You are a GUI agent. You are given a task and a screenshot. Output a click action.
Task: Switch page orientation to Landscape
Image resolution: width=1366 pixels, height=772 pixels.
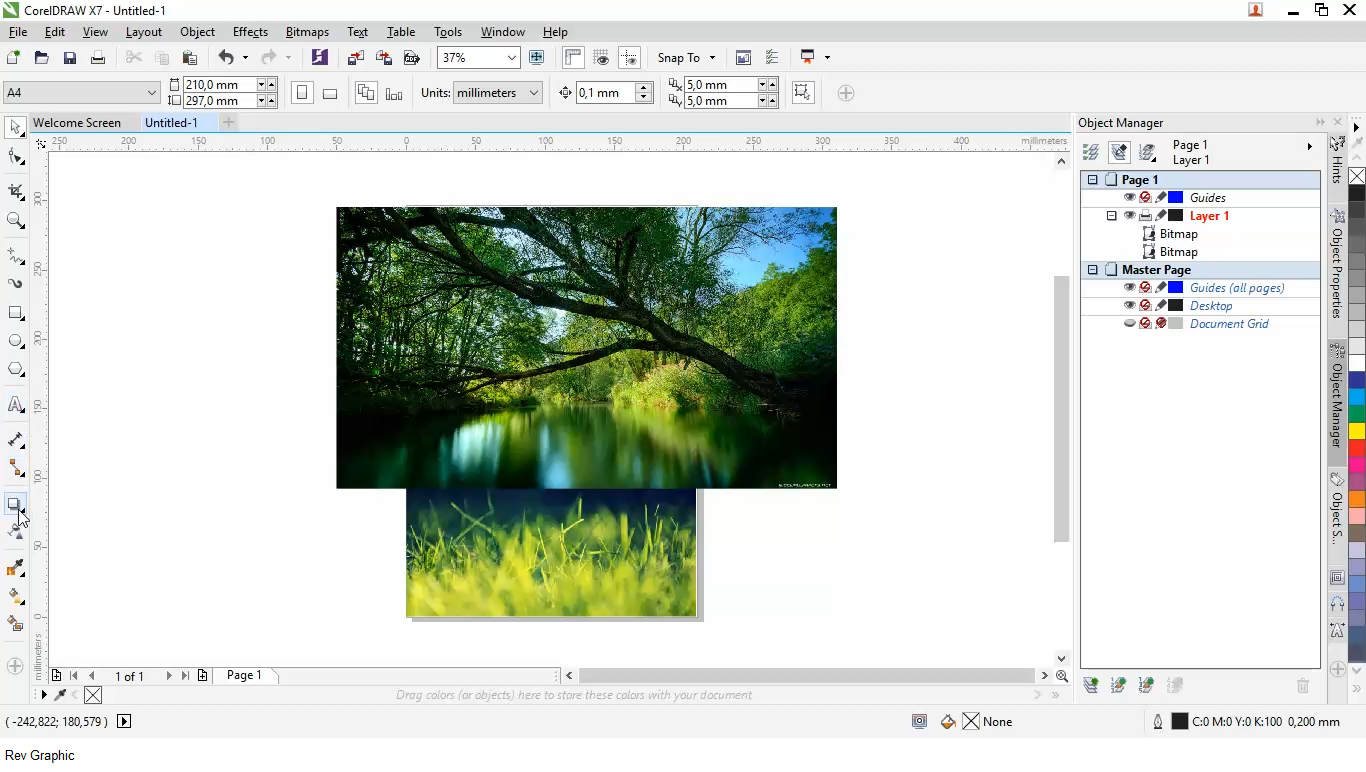[330, 93]
